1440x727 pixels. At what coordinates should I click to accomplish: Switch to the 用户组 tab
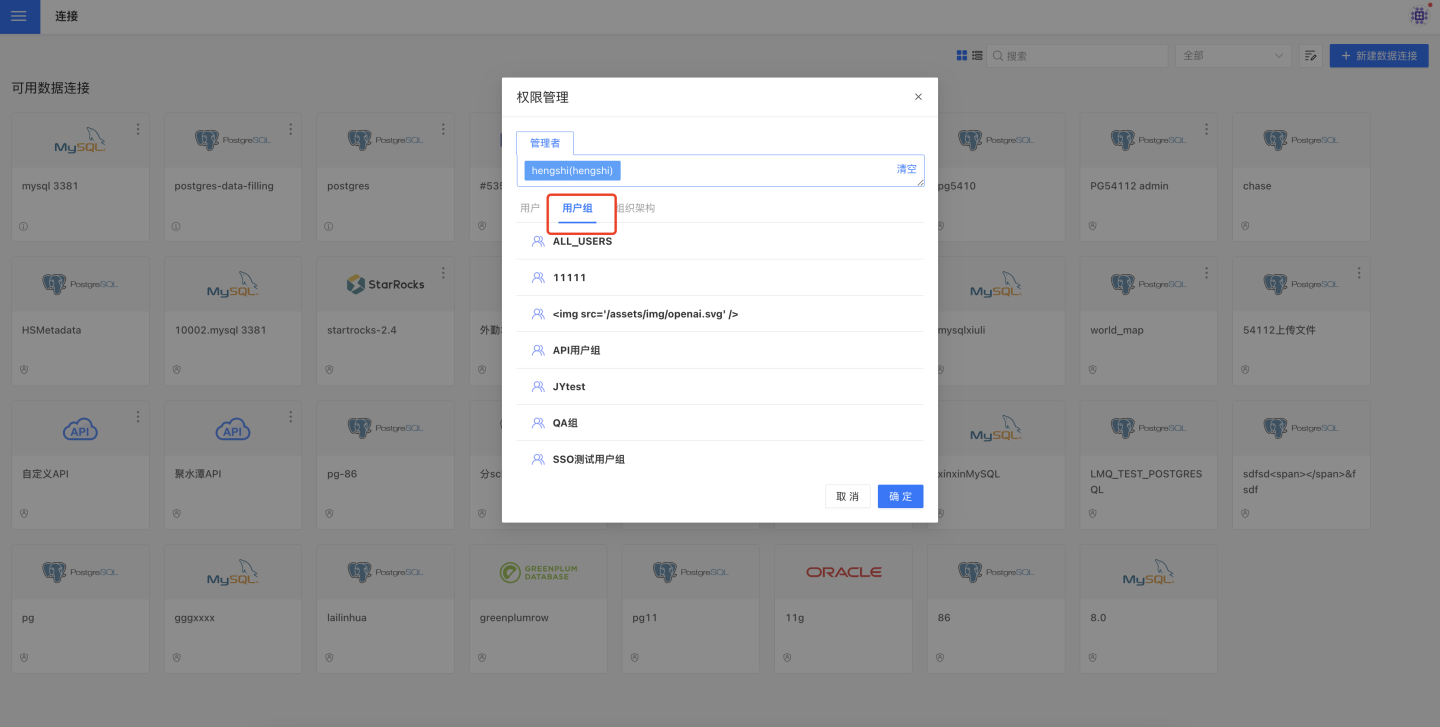pos(577,208)
